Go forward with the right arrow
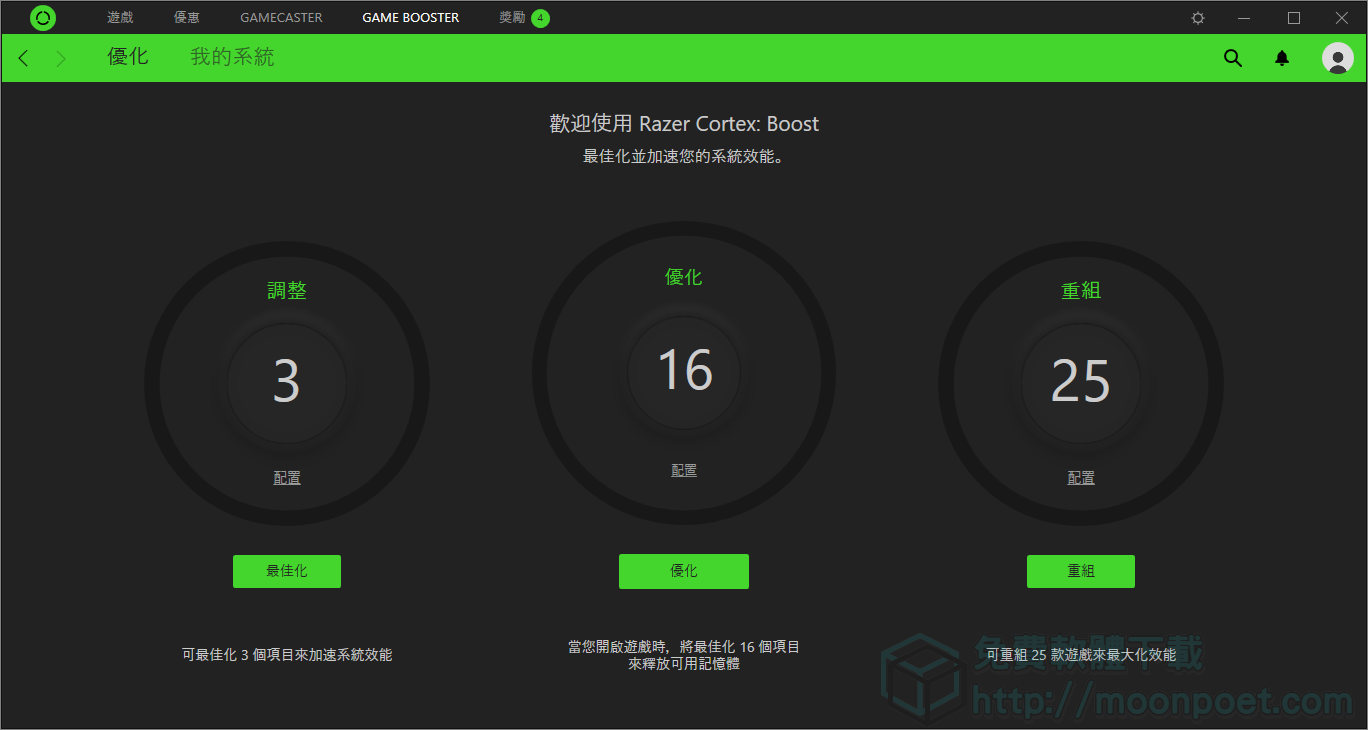Screen dimensions: 1368x730 [61, 58]
